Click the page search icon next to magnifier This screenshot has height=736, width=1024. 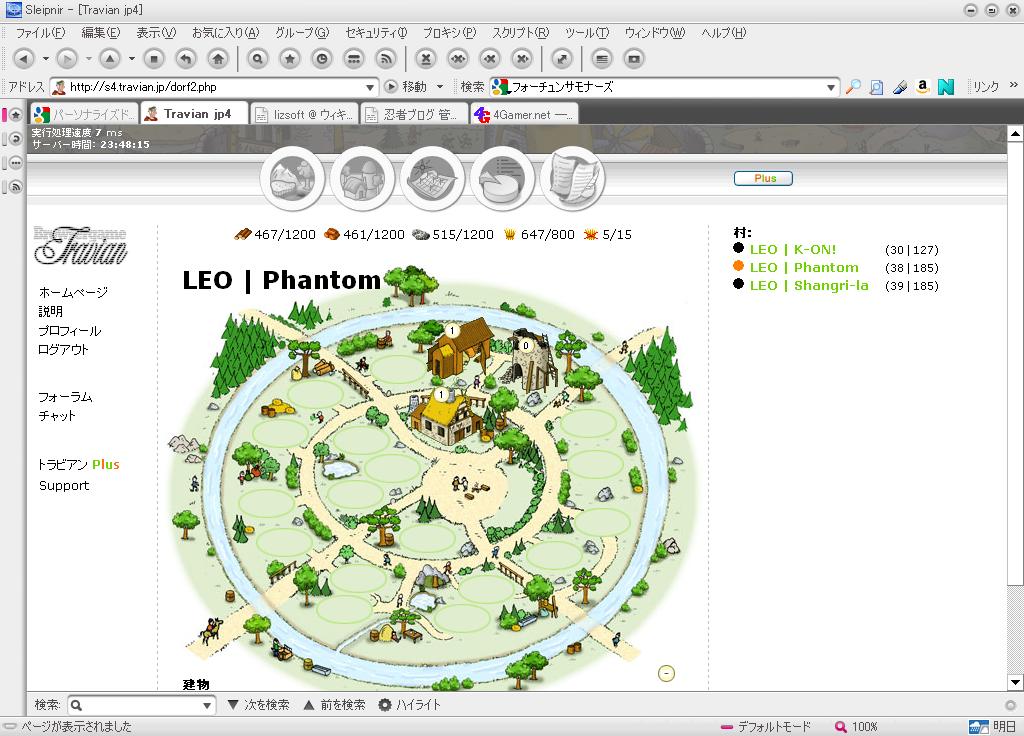(x=876, y=86)
